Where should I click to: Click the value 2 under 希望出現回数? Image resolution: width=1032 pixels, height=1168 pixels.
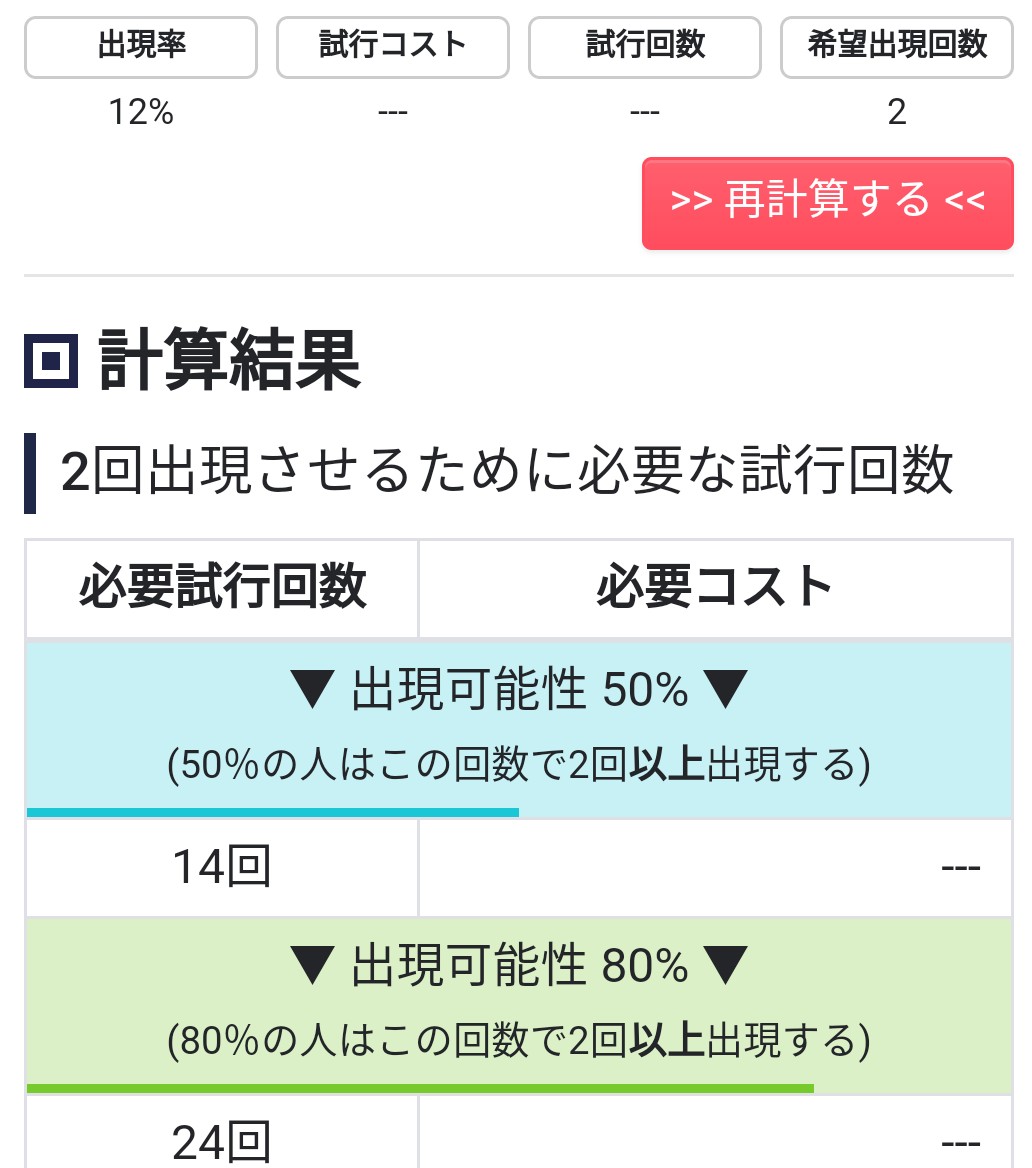[897, 113]
